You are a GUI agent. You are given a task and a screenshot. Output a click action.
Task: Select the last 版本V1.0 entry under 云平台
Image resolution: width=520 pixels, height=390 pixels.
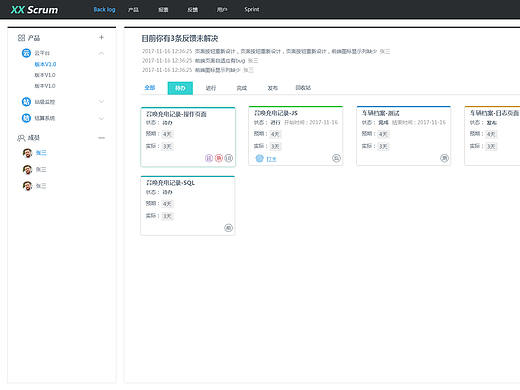[x=45, y=86]
